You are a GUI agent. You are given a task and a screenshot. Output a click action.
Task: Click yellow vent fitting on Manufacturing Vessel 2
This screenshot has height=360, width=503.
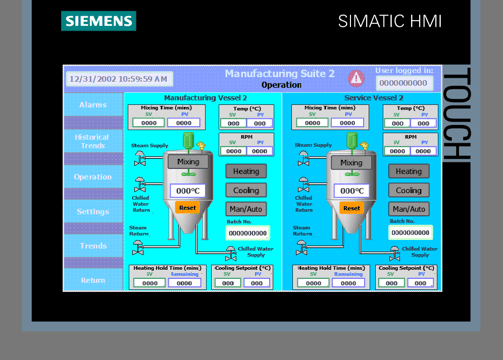[201, 146]
